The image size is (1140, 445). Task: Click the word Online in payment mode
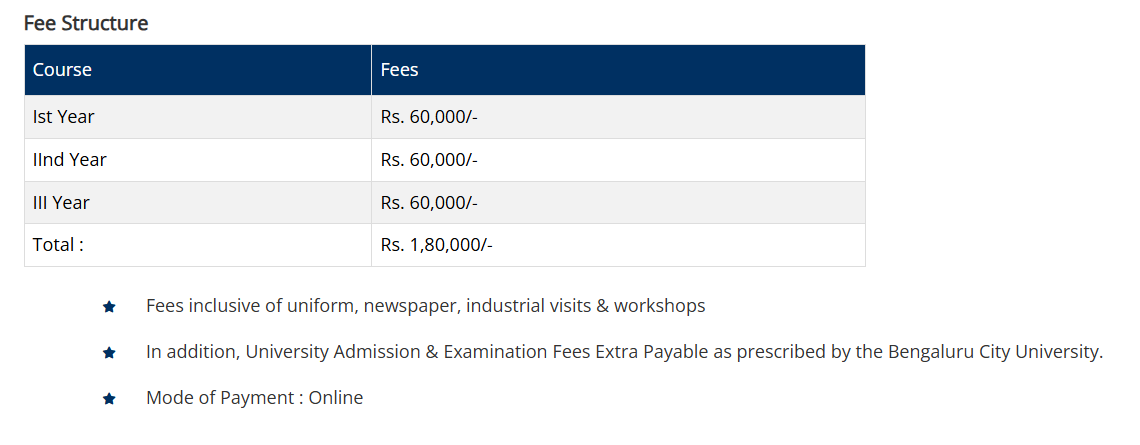[x=336, y=398]
